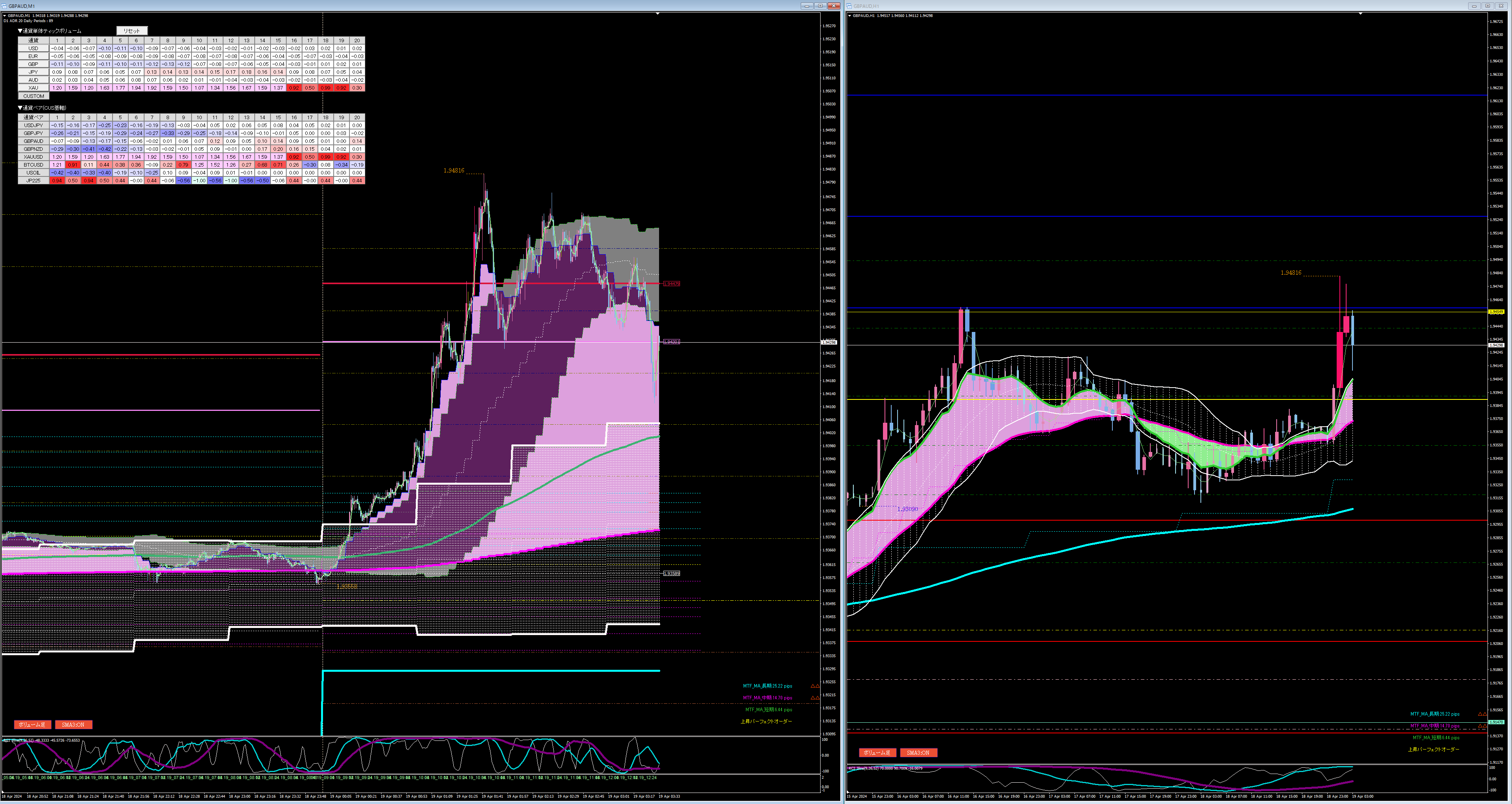1512x804 pixels.
Task: Minimize the GBPAUD,M1 chart window
Action: (x=807, y=6)
